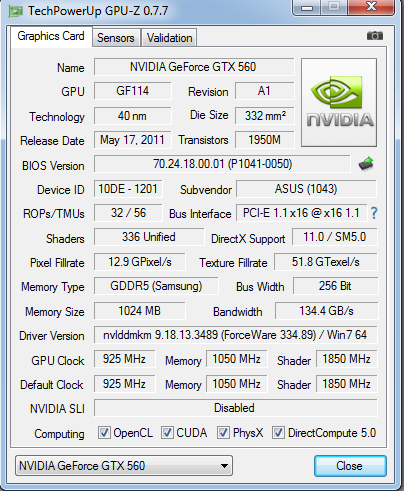This screenshot has width=414, height=491.
Task: Click the Technology field 40 nm
Action: 133,116
